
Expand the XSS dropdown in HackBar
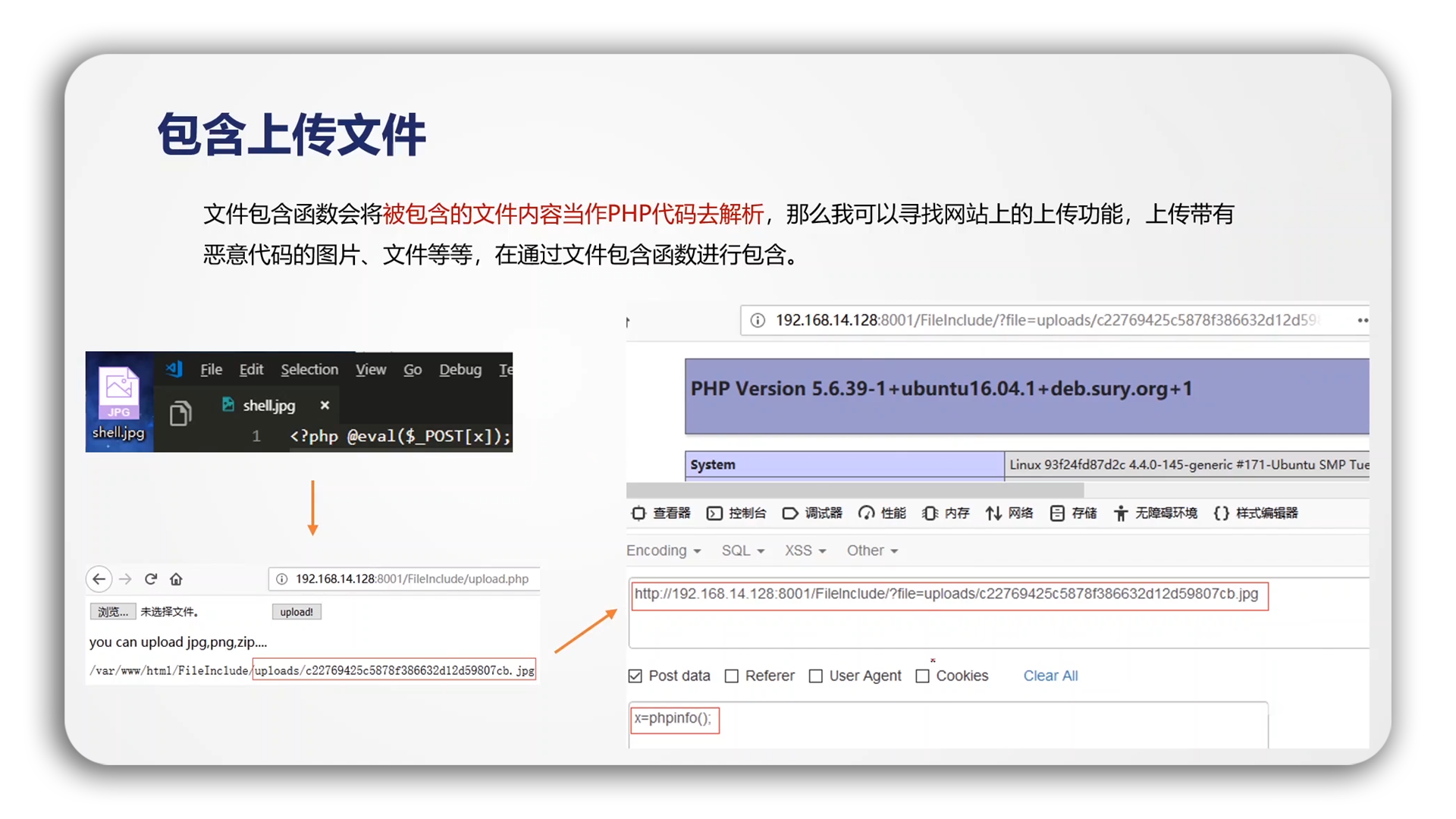805,551
